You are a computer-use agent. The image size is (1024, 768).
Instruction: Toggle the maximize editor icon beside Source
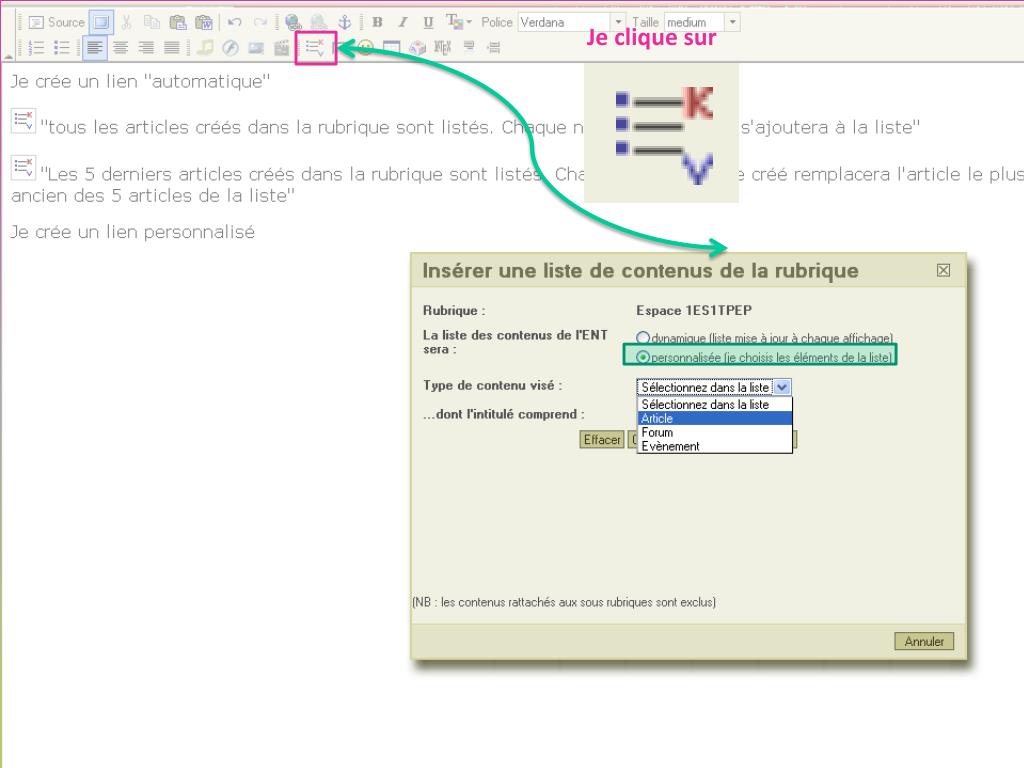[101, 22]
